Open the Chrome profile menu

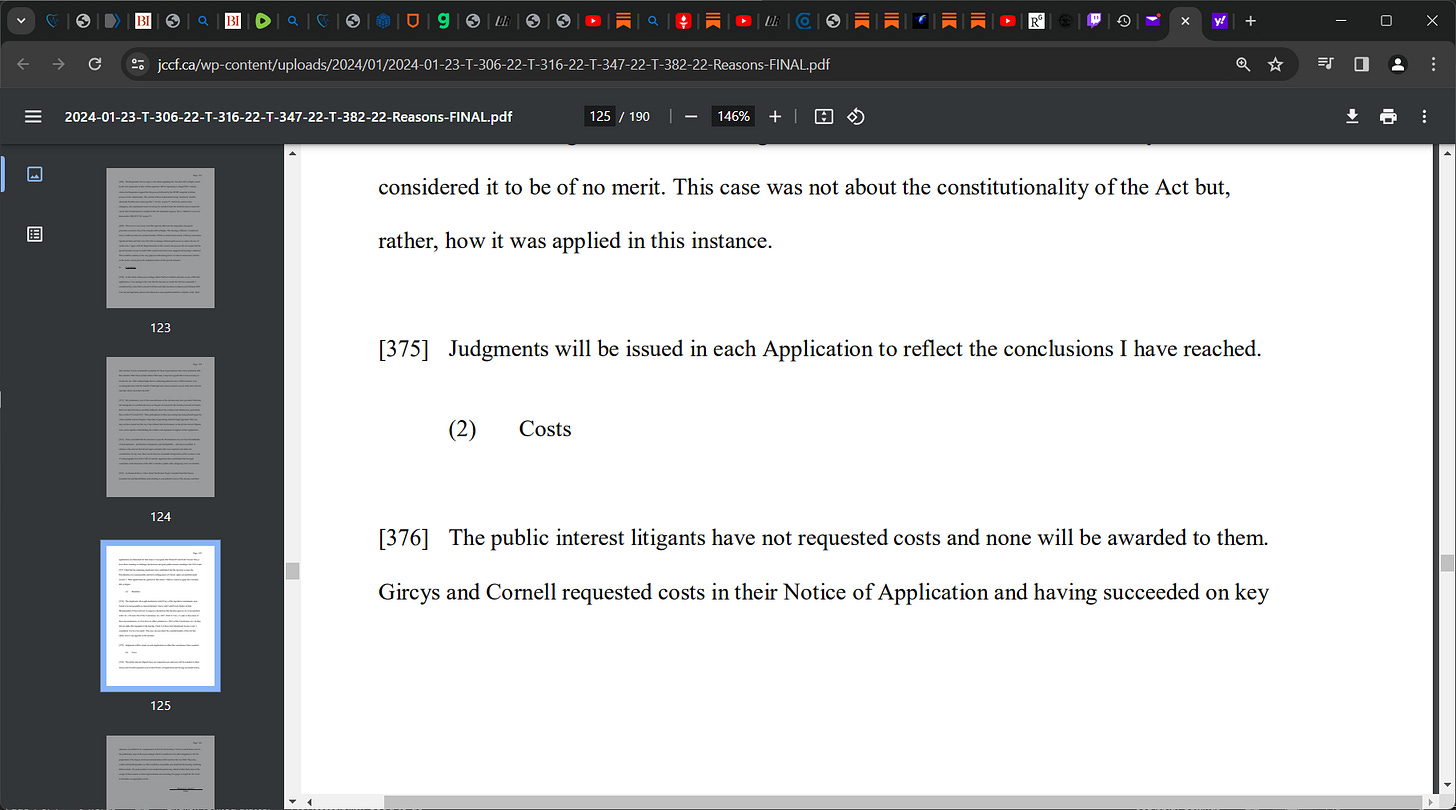coord(1398,64)
